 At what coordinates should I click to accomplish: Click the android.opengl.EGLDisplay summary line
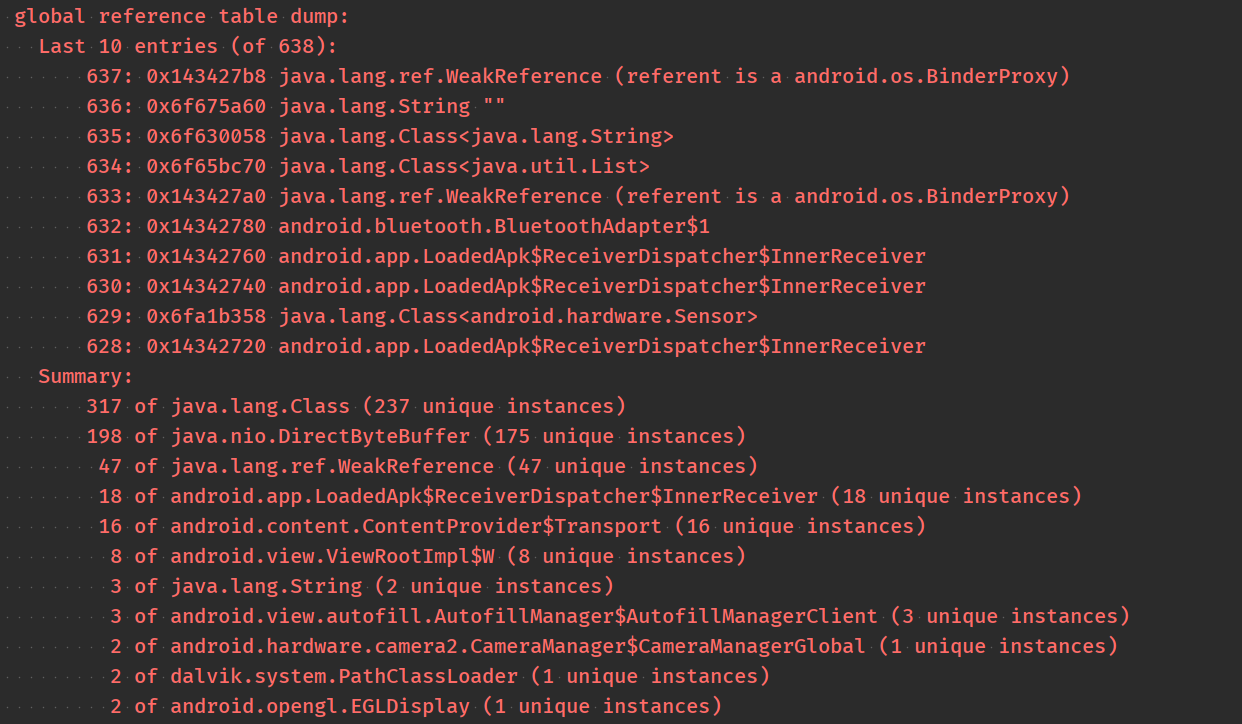(x=416, y=706)
